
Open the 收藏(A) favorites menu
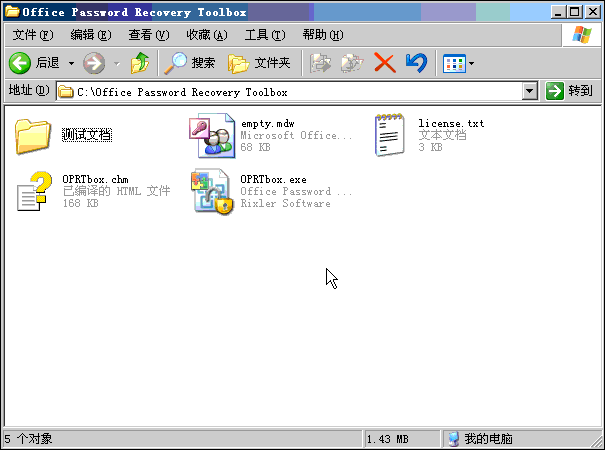click(207, 35)
